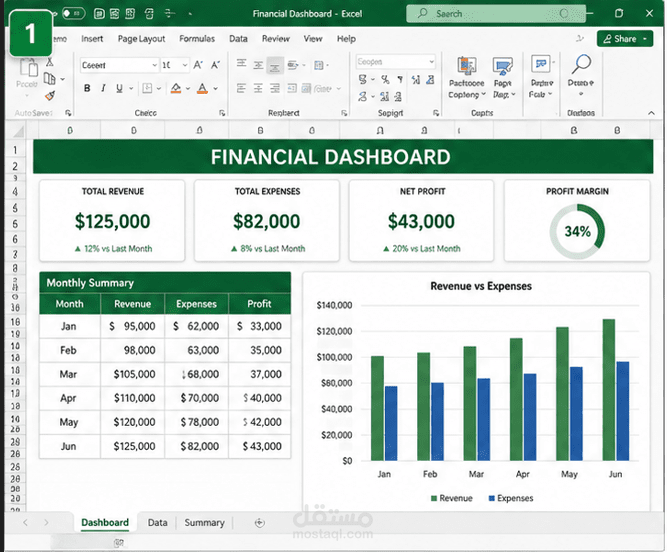The width and height of the screenshot is (667, 552).
Task: Select the Dashboard sheet tab
Action: coord(105,523)
